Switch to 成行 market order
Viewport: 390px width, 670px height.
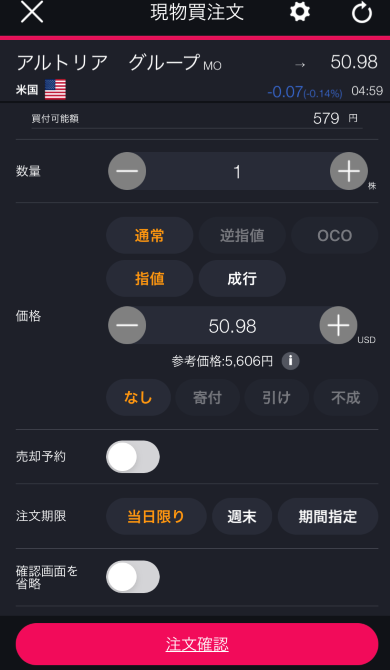[242, 279]
